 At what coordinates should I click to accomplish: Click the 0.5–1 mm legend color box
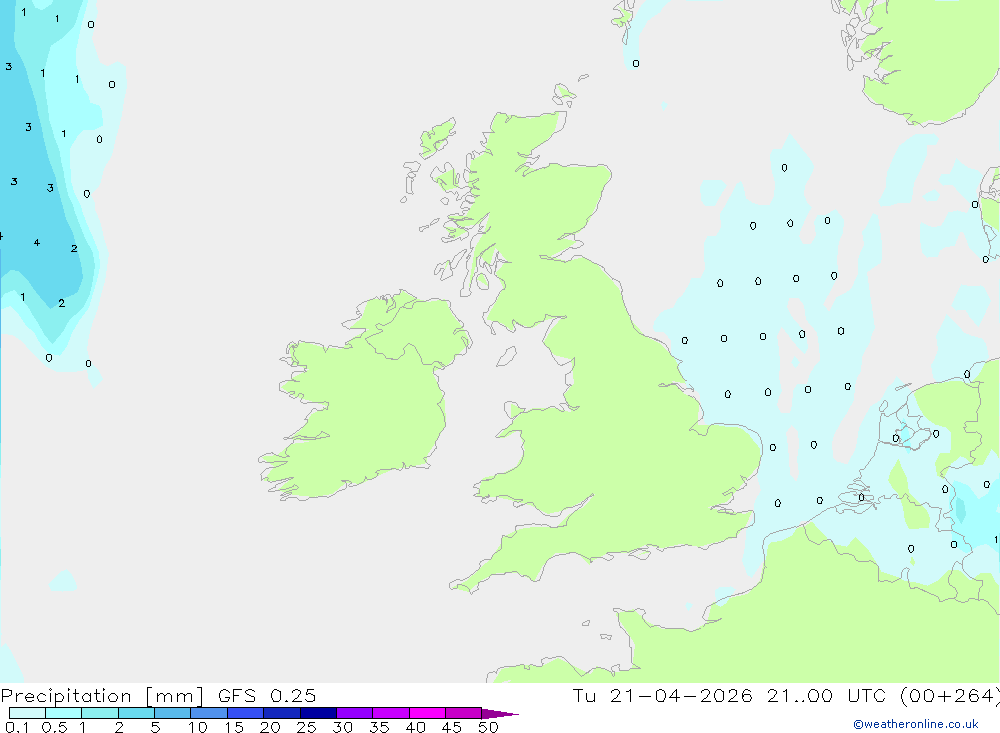pyautogui.click(x=64, y=713)
